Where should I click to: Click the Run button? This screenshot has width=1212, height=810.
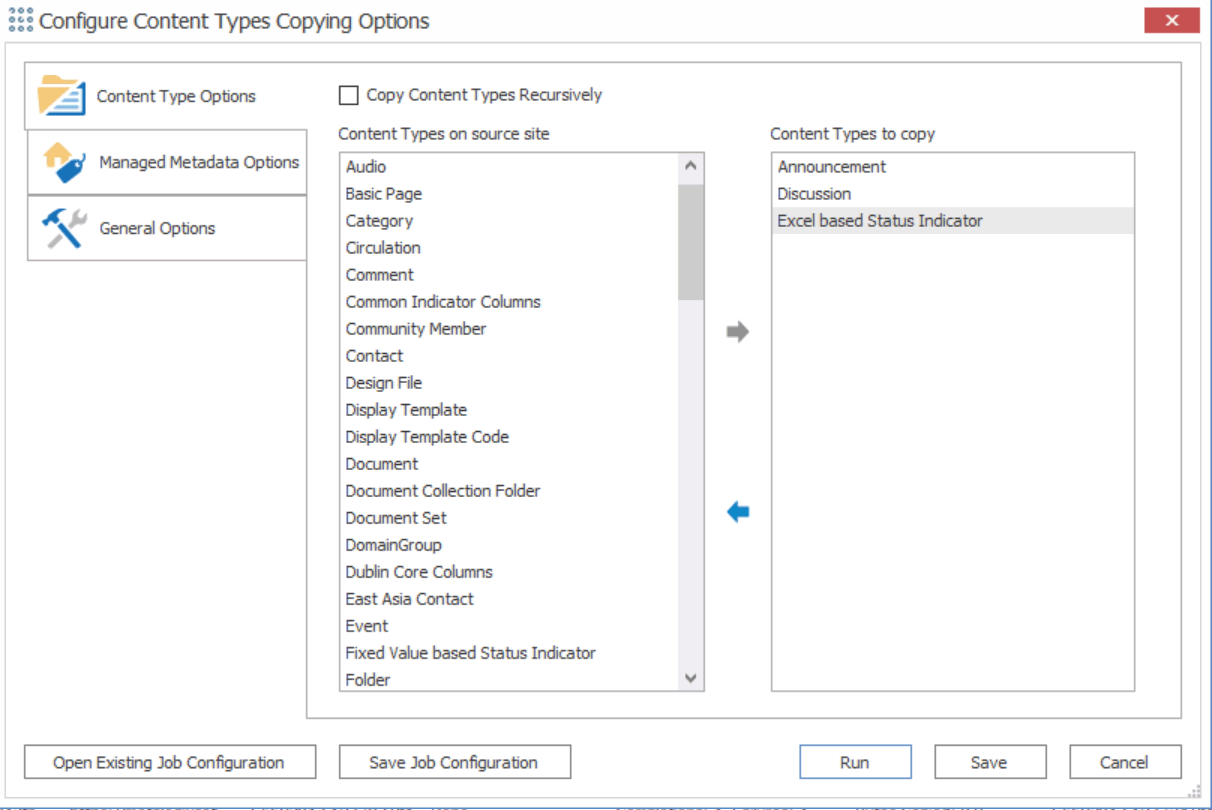pos(855,761)
